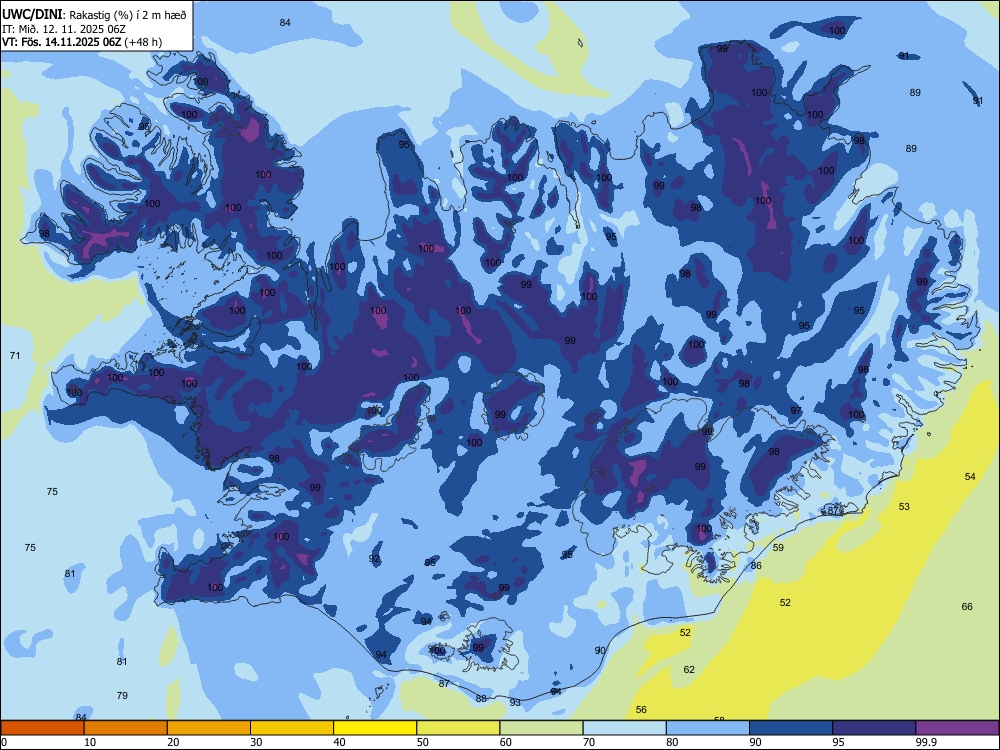Image resolution: width=1000 pixels, height=750 pixels.
Task: Click the humidity value '79' on the map
Action: pos(122,695)
